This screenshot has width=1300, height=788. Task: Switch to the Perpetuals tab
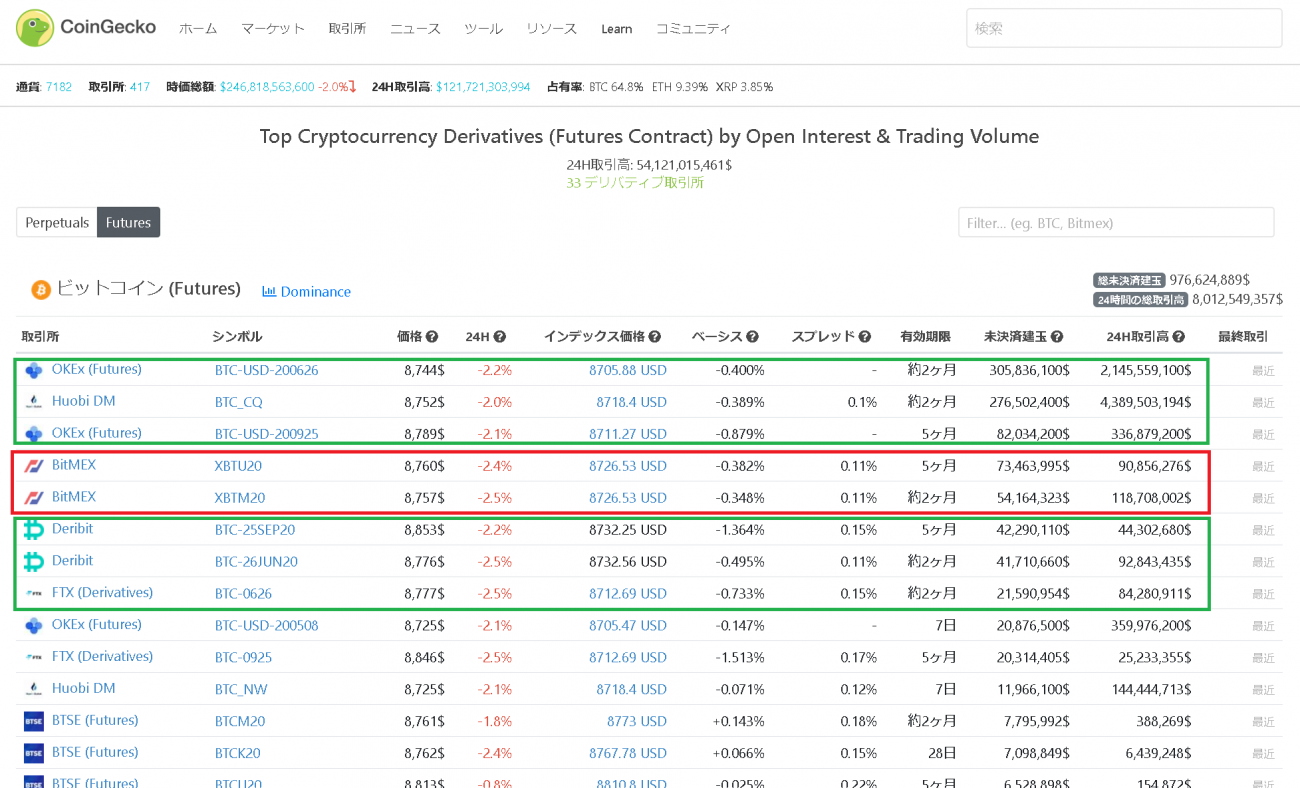click(x=57, y=222)
